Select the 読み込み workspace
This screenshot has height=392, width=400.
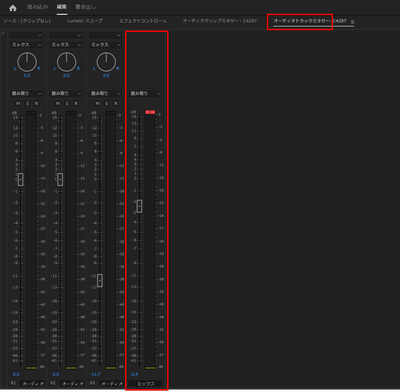(x=37, y=7)
